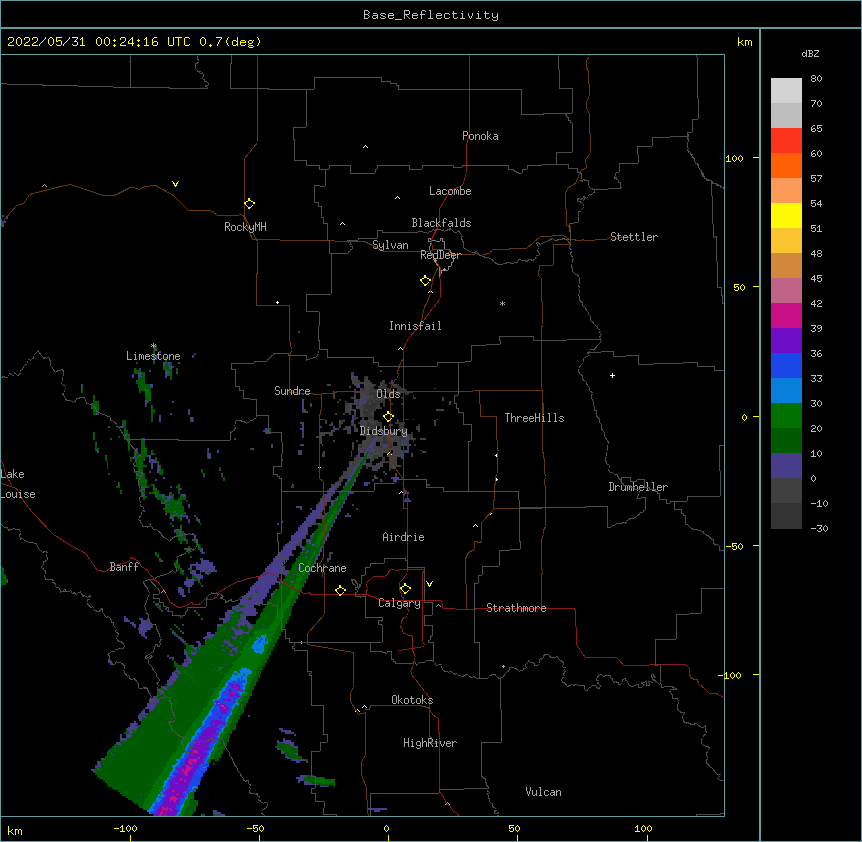Select the orange swatch between 60 and 57 dBZ
Image resolution: width=862 pixels, height=842 pixels.
click(786, 166)
